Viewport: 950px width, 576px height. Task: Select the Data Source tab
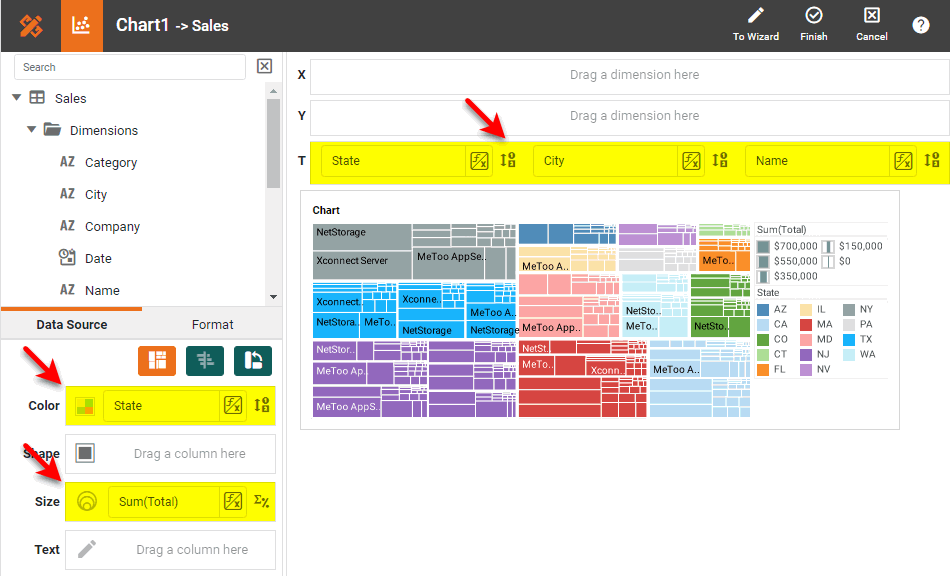pyautogui.click(x=72, y=325)
